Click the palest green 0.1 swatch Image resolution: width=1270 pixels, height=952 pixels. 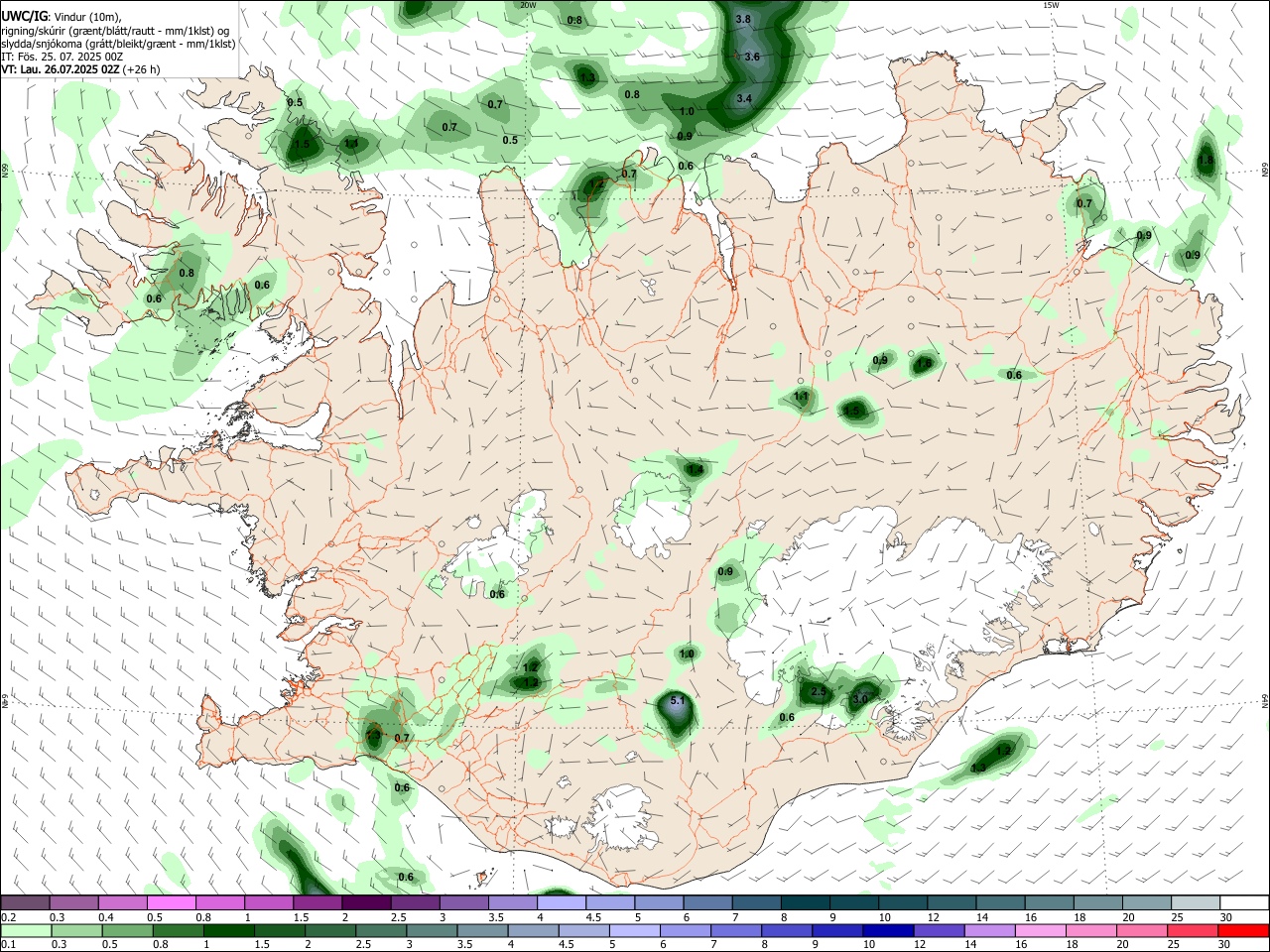tap(26, 930)
